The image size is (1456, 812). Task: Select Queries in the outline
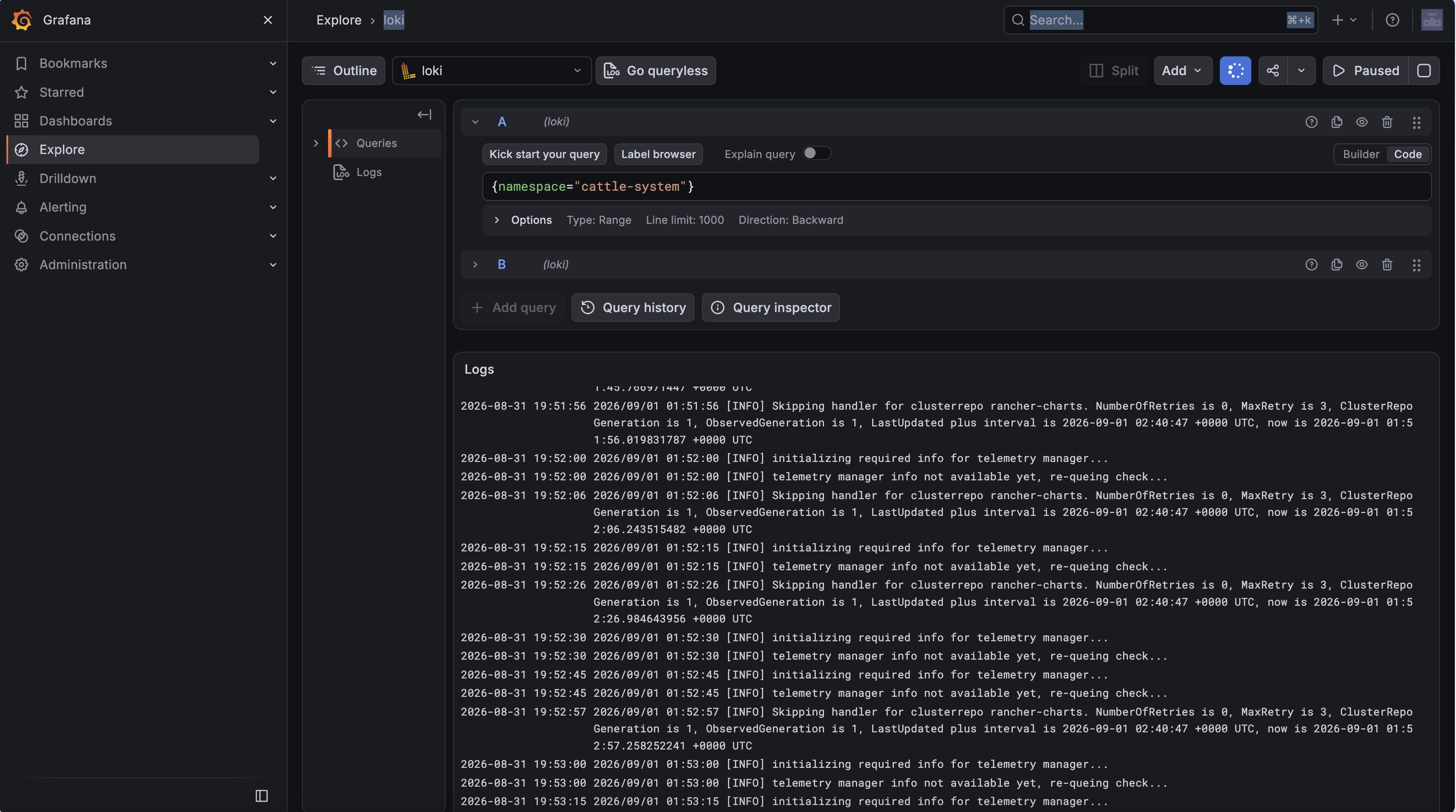coord(385,143)
